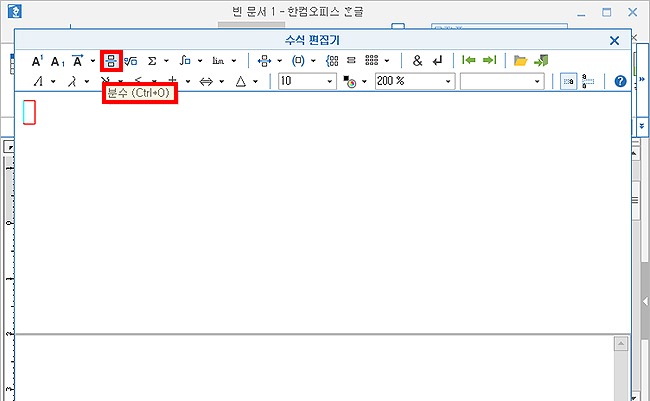This screenshot has width=650, height=401.
Task: Click the equation input placeholder box
Action: coord(29,112)
